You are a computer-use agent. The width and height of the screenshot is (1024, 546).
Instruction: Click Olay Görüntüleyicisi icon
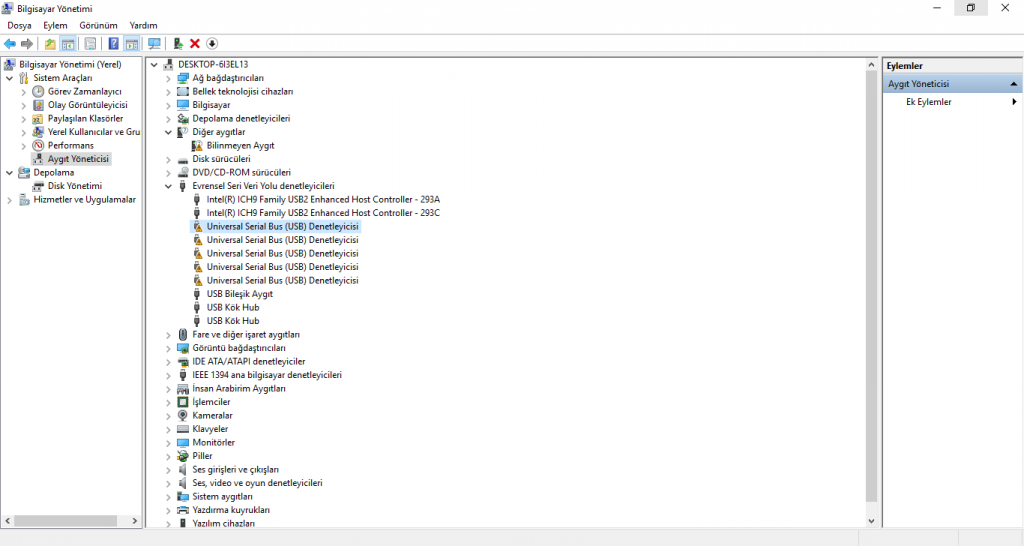pos(39,105)
